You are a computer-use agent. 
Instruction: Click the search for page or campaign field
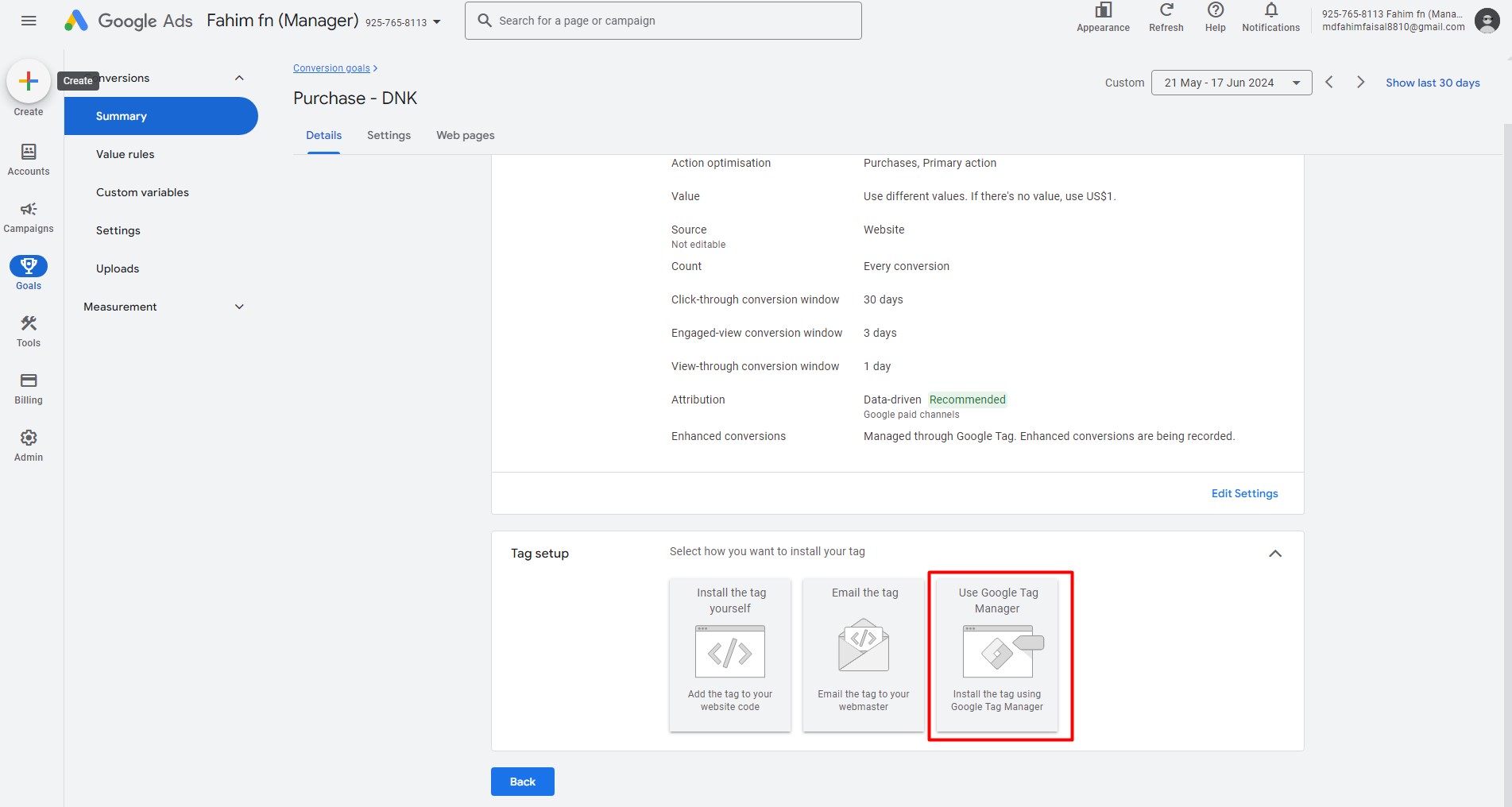663,21
